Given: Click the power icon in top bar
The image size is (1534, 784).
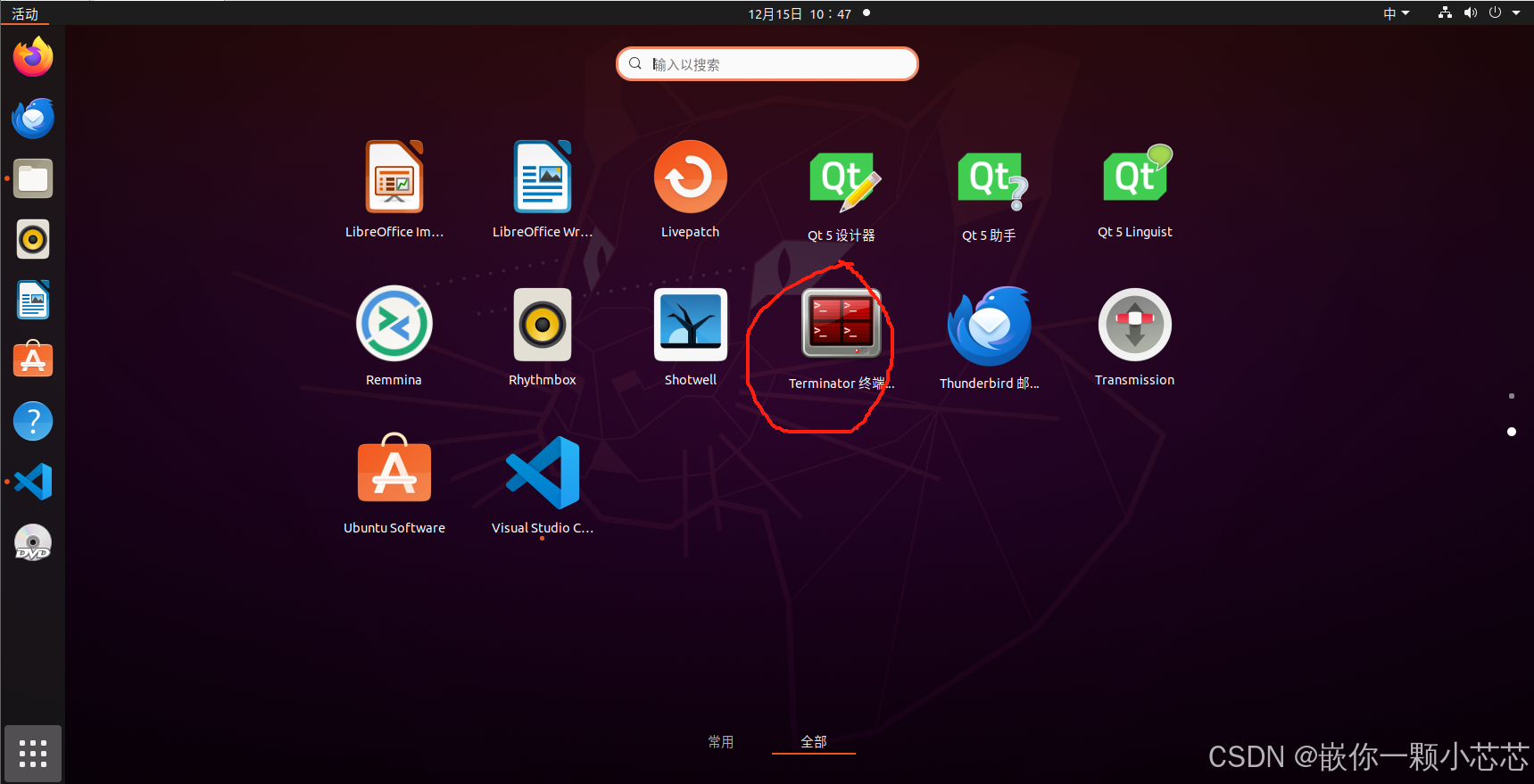Looking at the screenshot, I should click(x=1496, y=13).
